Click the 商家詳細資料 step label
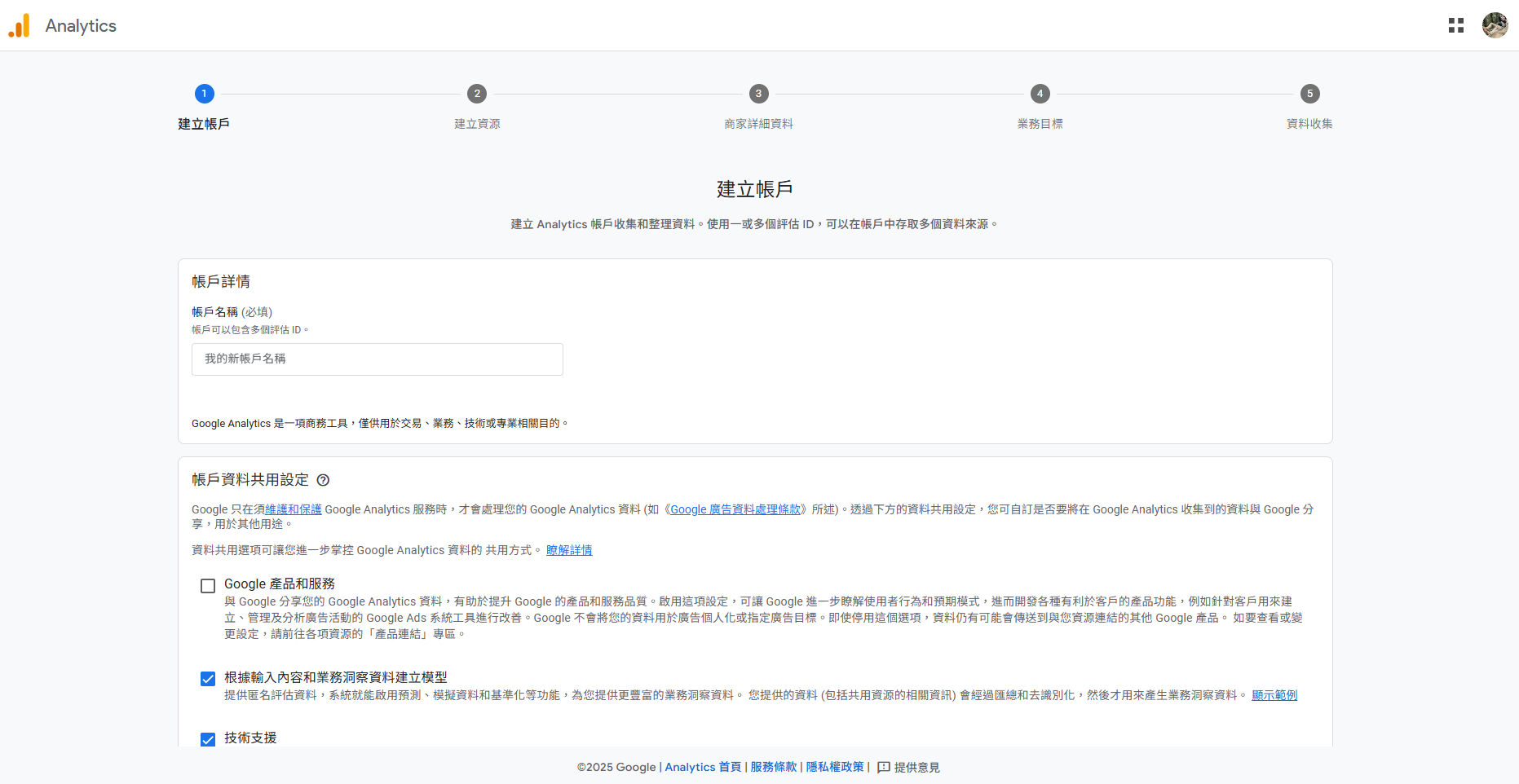Screen dimensions: 1519x784 (x=758, y=124)
